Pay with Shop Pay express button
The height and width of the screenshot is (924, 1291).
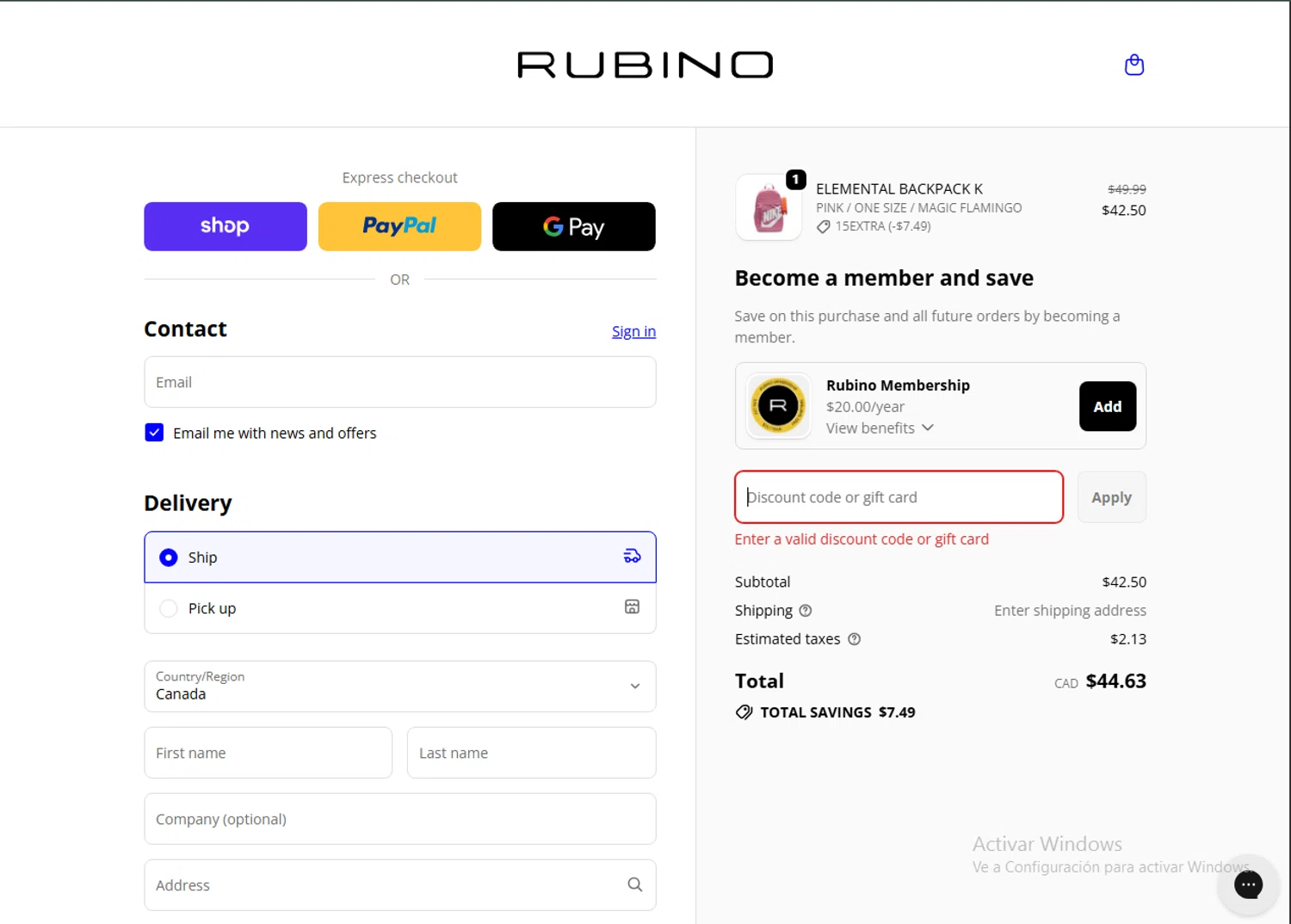(225, 226)
